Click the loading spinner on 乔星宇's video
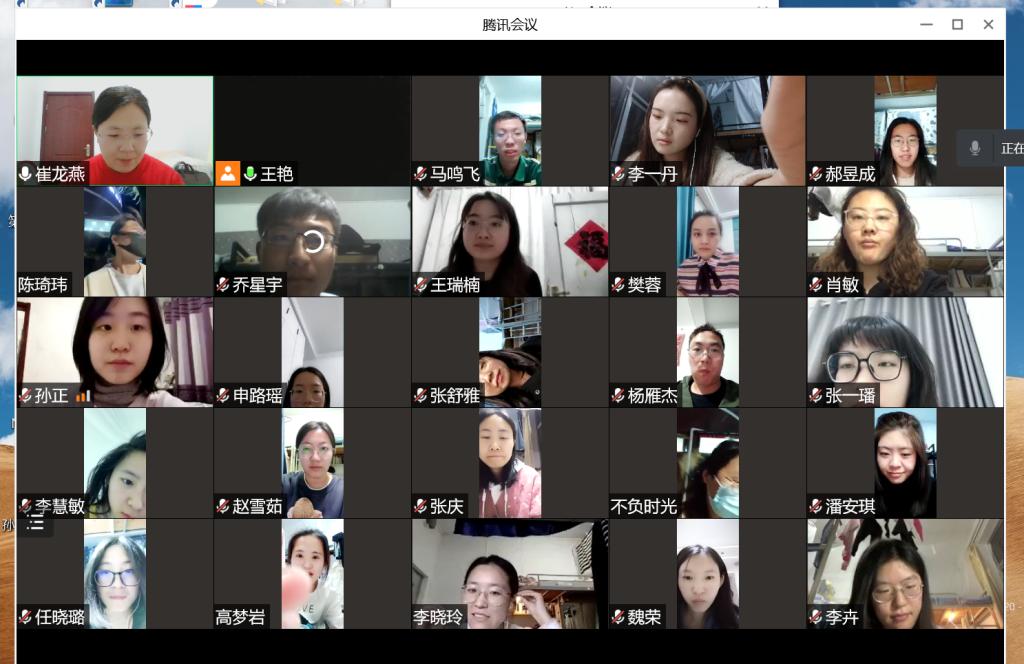Viewport: 1024px width, 664px height. (313, 241)
